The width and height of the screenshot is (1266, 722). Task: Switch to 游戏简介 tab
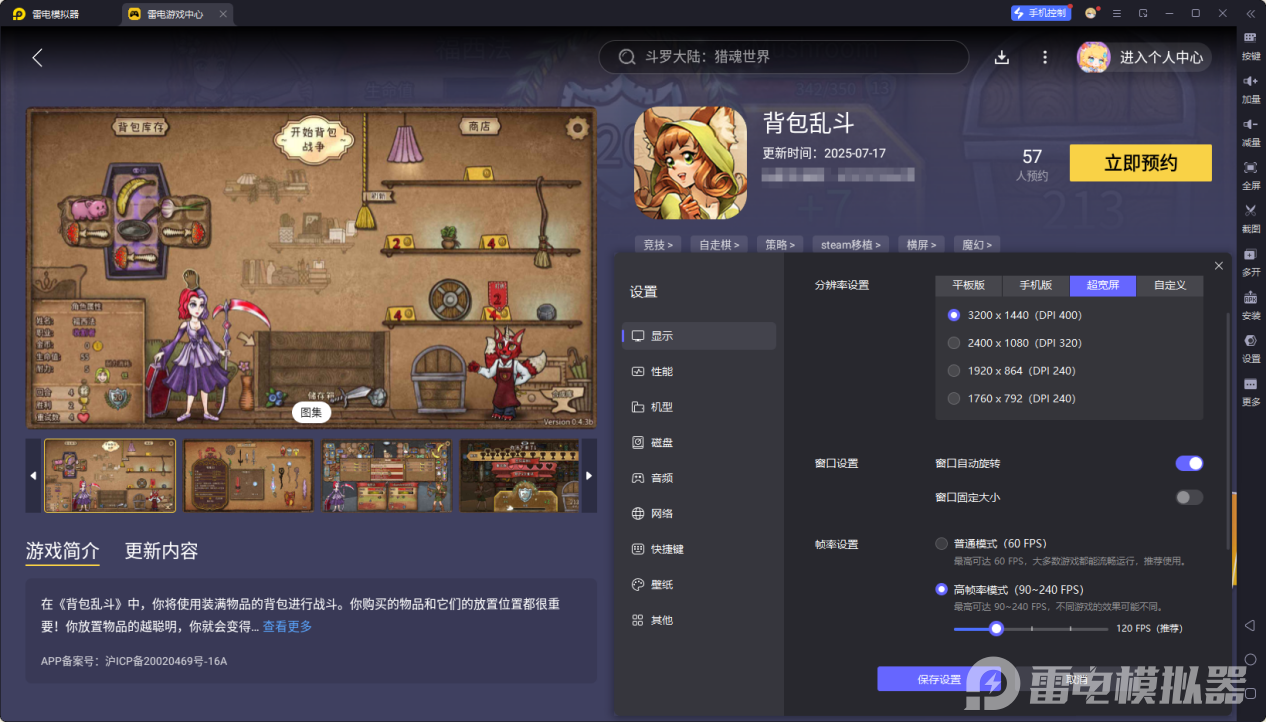click(62, 551)
